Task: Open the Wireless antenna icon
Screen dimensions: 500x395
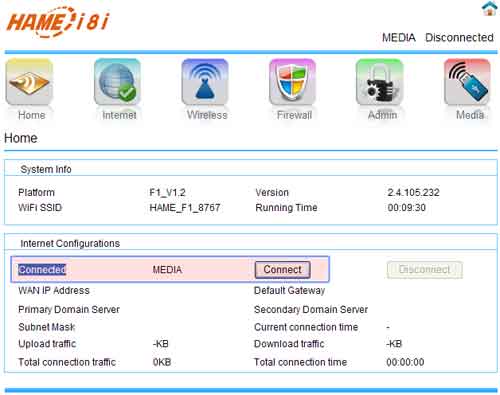Action: click(205, 82)
